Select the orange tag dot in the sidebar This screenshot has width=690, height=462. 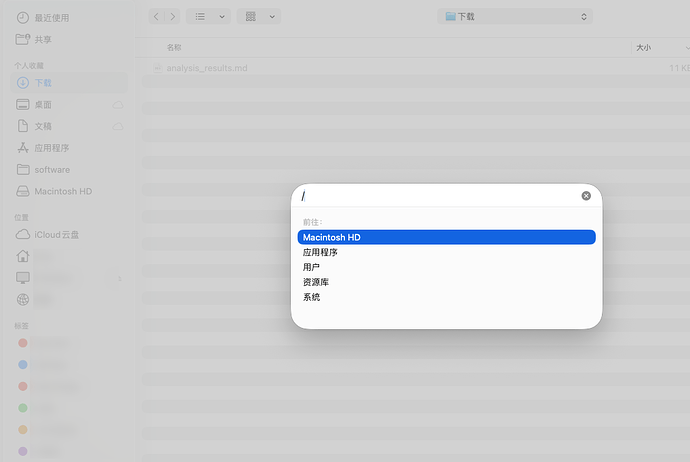[23, 429]
